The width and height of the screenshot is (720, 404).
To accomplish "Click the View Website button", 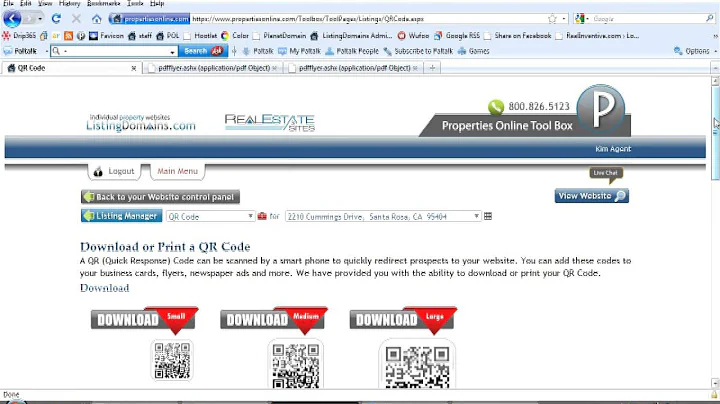I will tap(591, 196).
